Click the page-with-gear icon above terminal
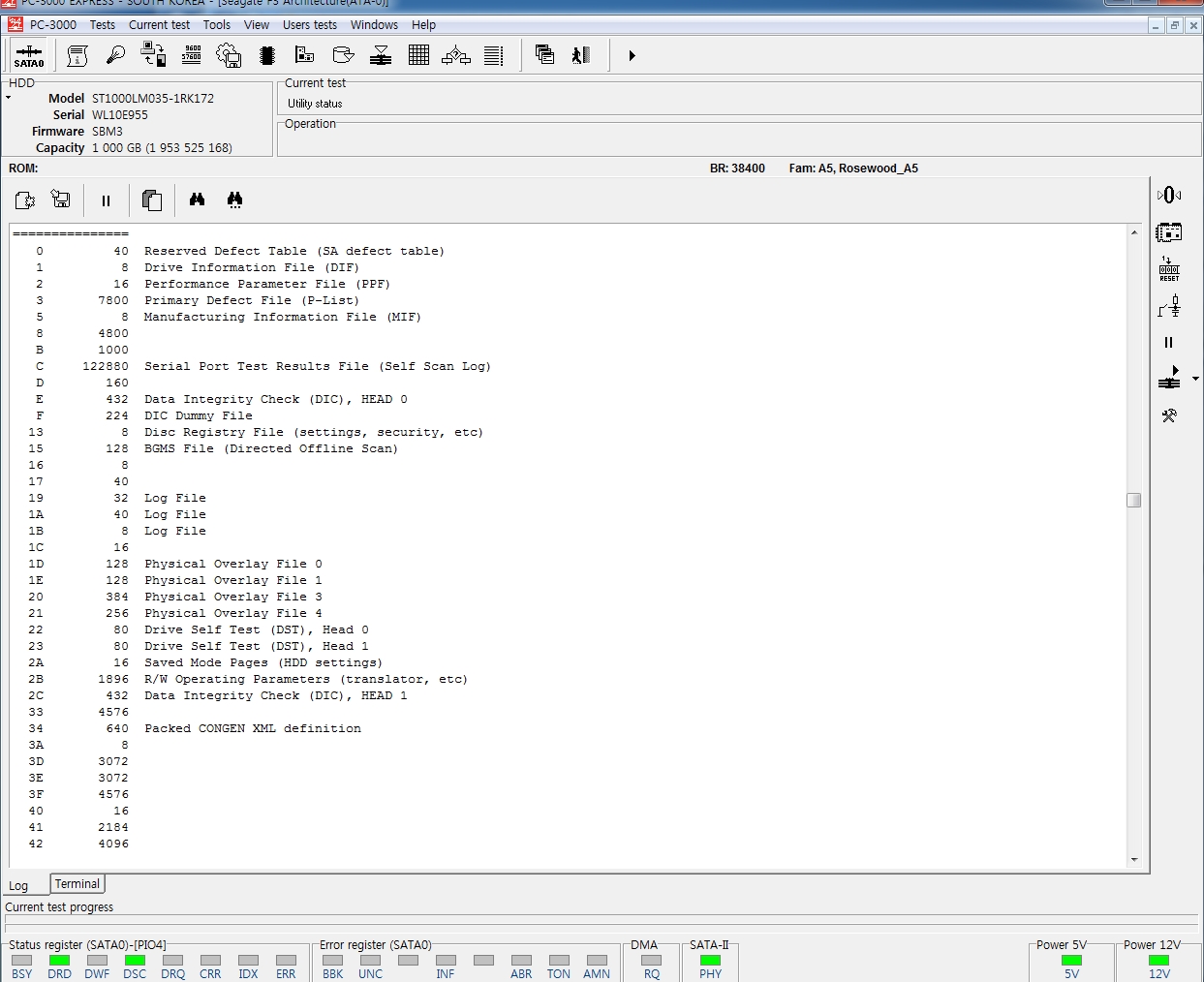The height and width of the screenshot is (982, 1204). [x=25, y=200]
